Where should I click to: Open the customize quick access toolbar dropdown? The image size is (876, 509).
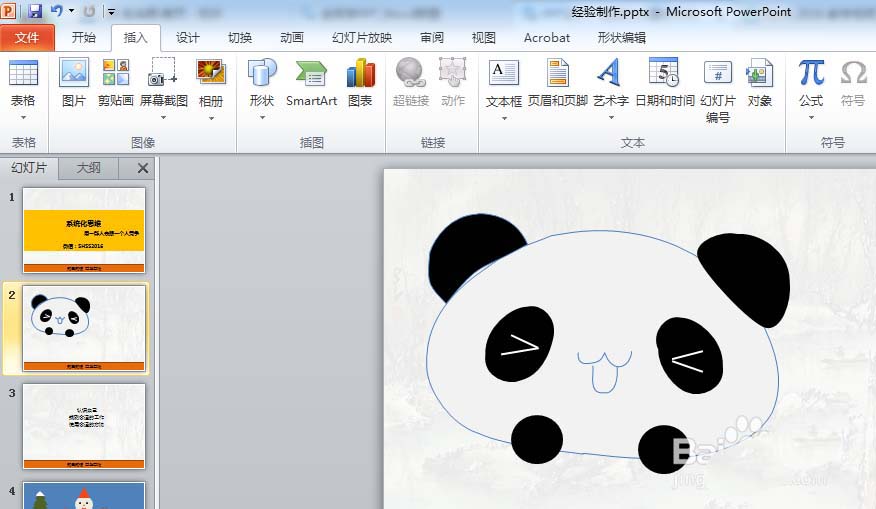pyautogui.click(x=111, y=11)
